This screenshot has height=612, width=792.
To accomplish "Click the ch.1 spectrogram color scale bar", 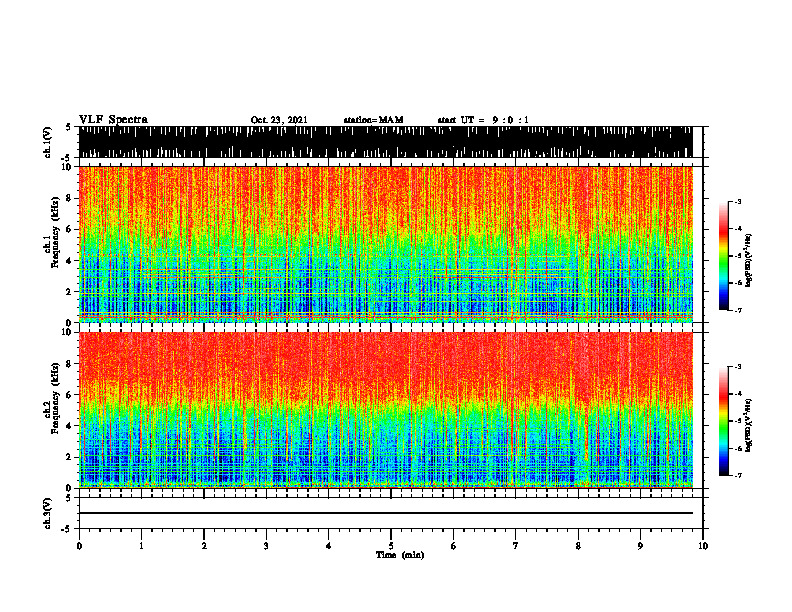I will tap(723, 256).
